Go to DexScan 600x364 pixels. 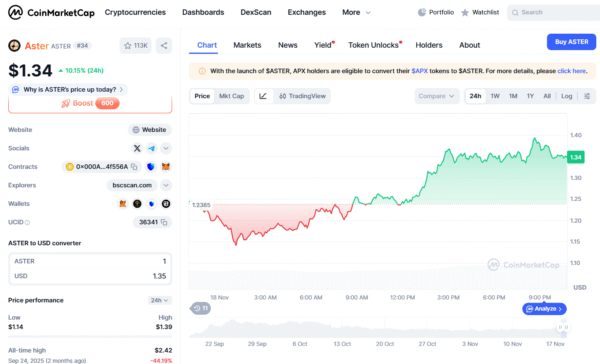coord(256,12)
